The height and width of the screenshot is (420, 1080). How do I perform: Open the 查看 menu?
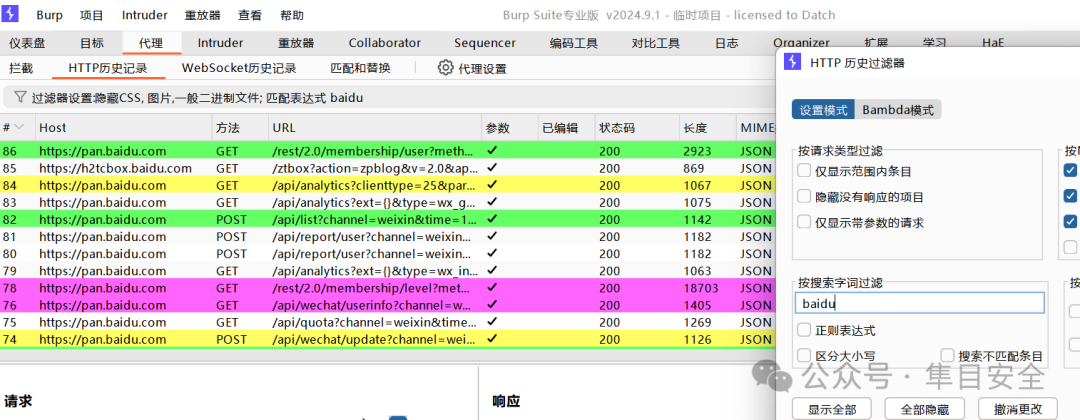(250, 15)
